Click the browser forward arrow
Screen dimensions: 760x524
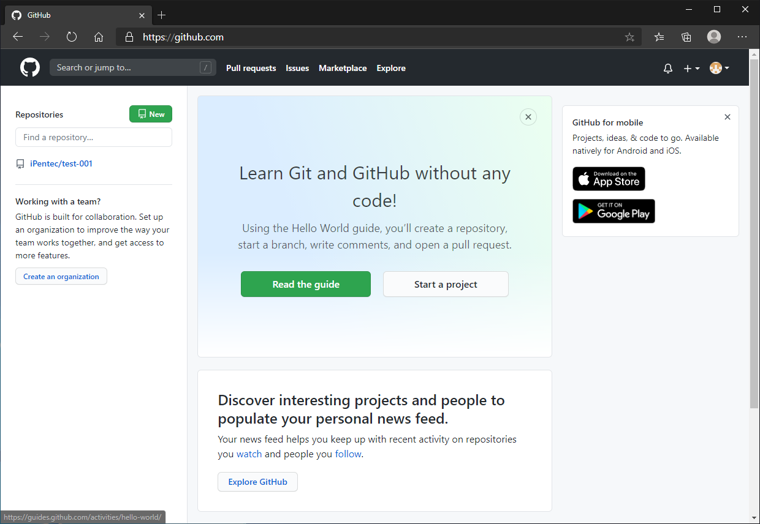(x=45, y=37)
